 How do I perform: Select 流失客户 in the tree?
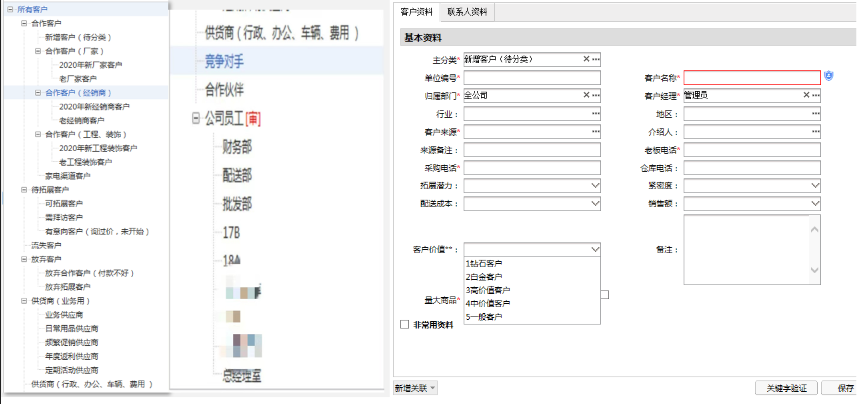coord(46,245)
